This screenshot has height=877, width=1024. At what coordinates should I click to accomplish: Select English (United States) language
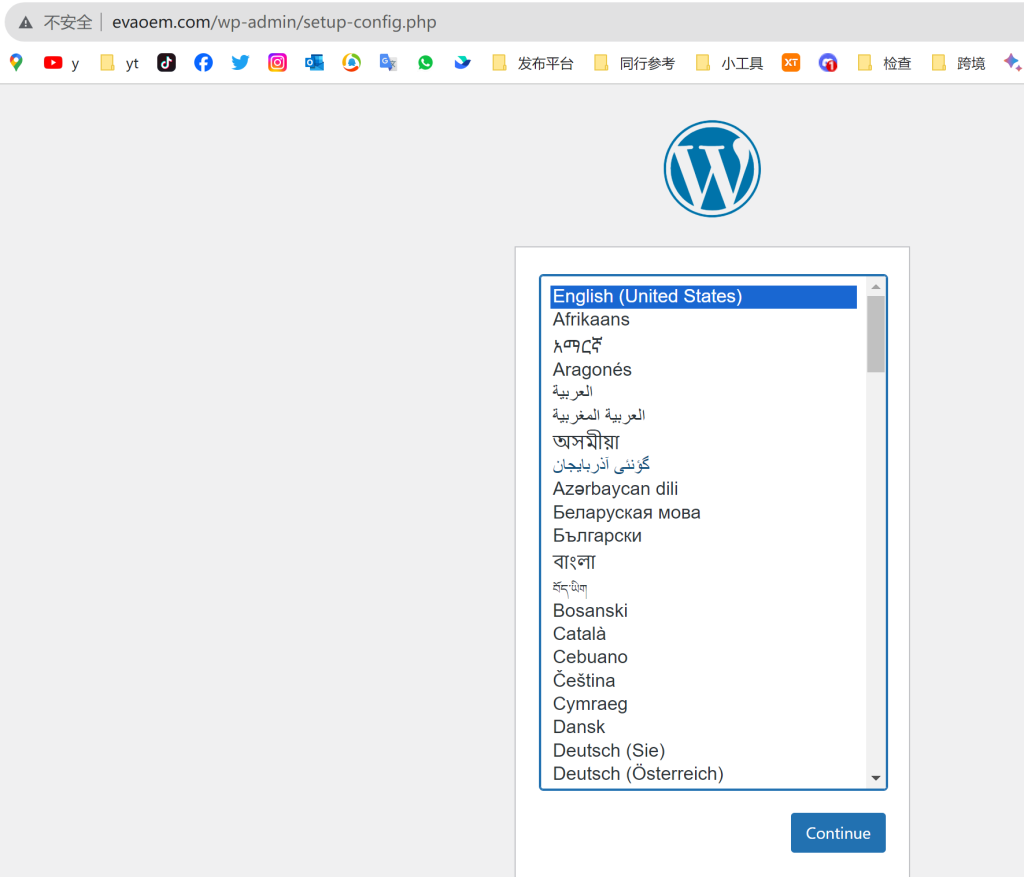click(703, 296)
